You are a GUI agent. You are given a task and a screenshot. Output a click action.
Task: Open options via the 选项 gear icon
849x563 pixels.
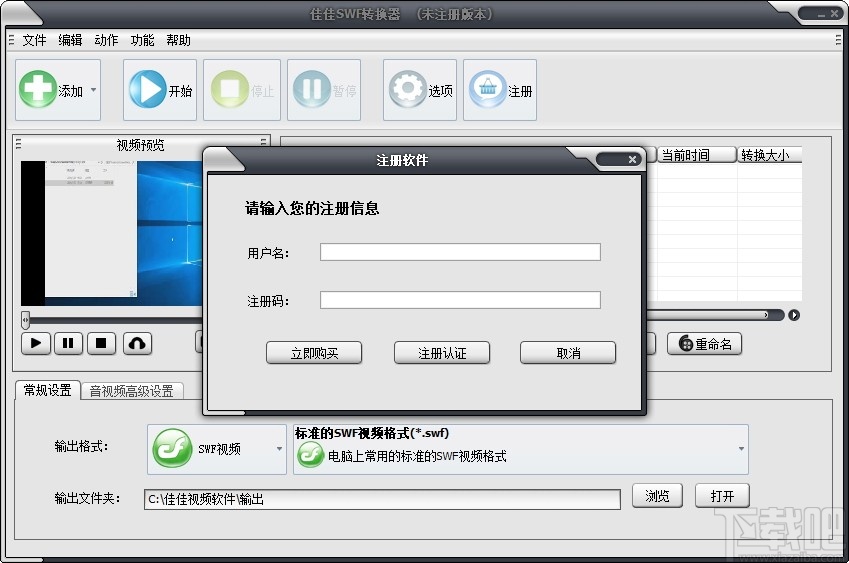pos(408,89)
